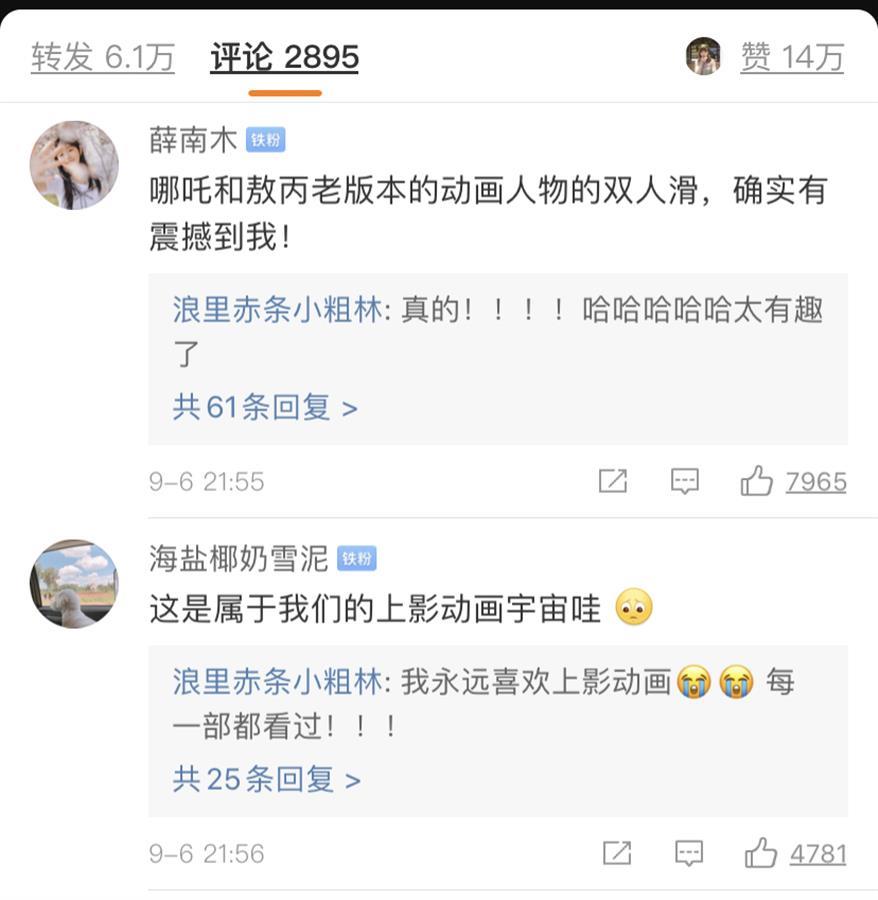878x900 pixels.
Task: Tap 铁粉 badge beside 海盐椰奶雪泥
Action: point(356,559)
